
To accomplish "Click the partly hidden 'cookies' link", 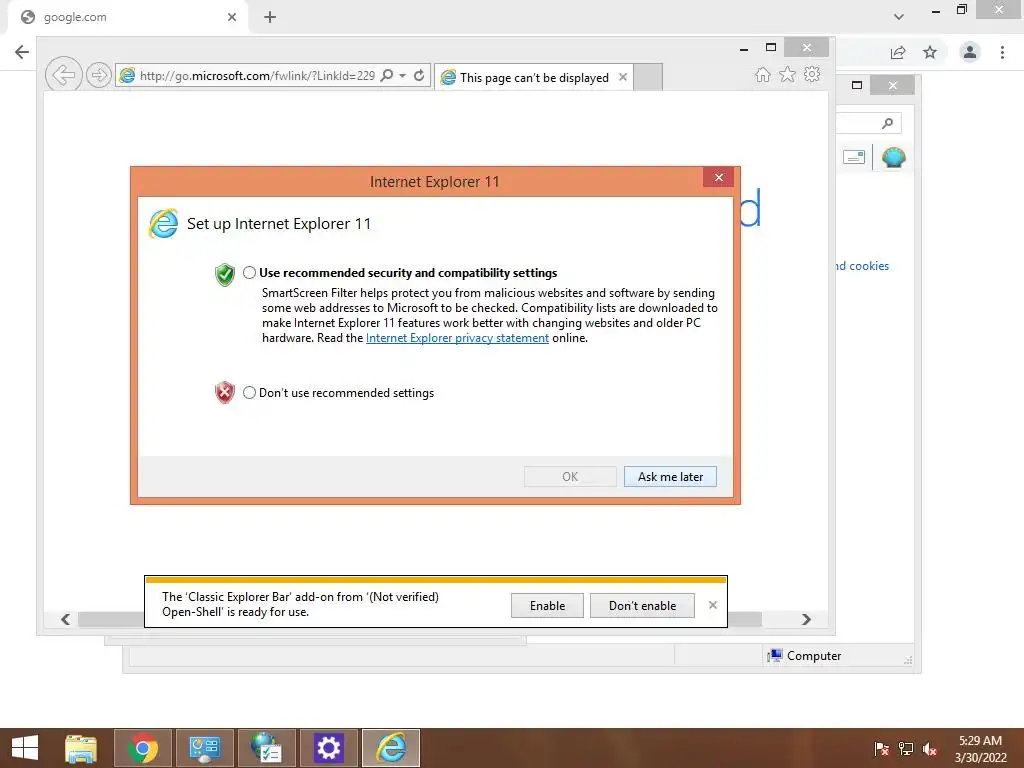I will [x=861, y=266].
